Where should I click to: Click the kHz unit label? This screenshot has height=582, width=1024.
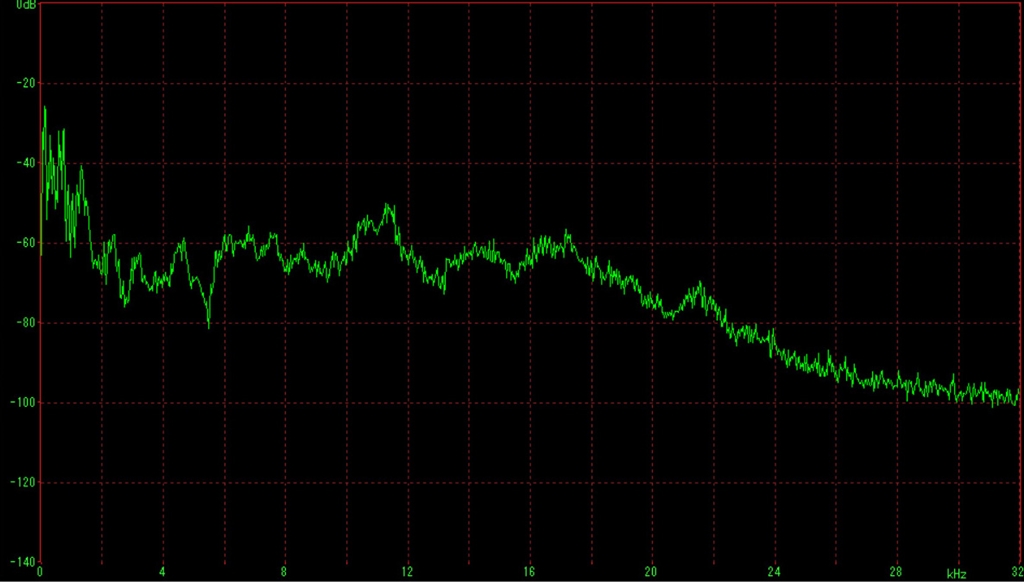[x=957, y=574]
